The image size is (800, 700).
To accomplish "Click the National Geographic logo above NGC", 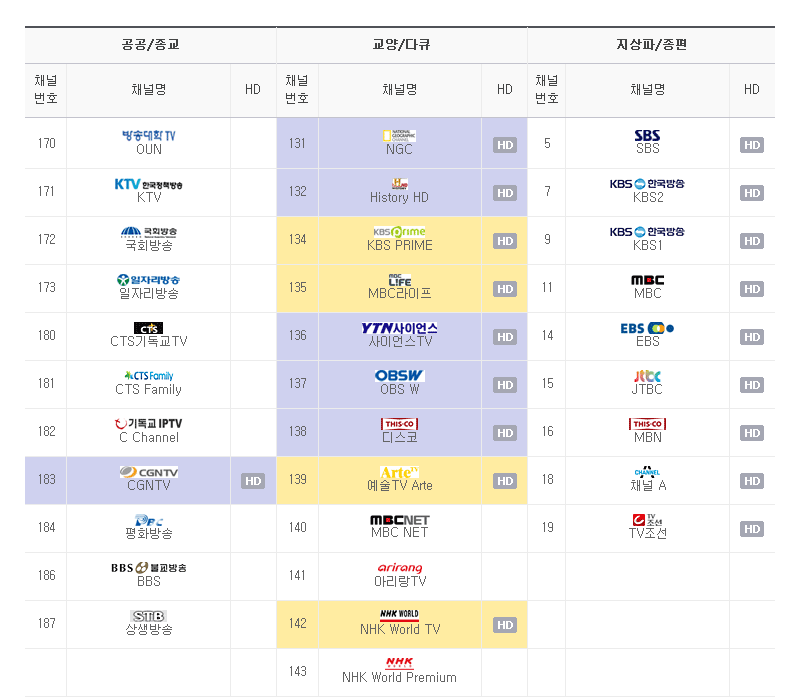I will [399, 136].
